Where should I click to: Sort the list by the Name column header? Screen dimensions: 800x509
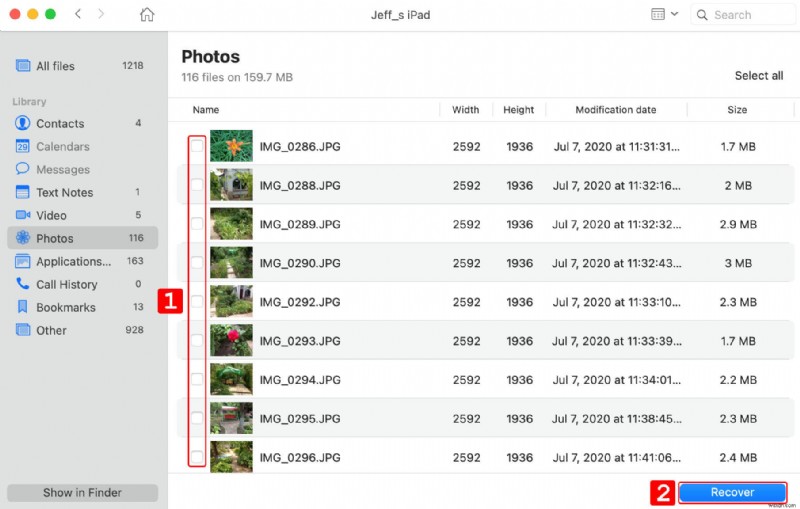click(206, 110)
